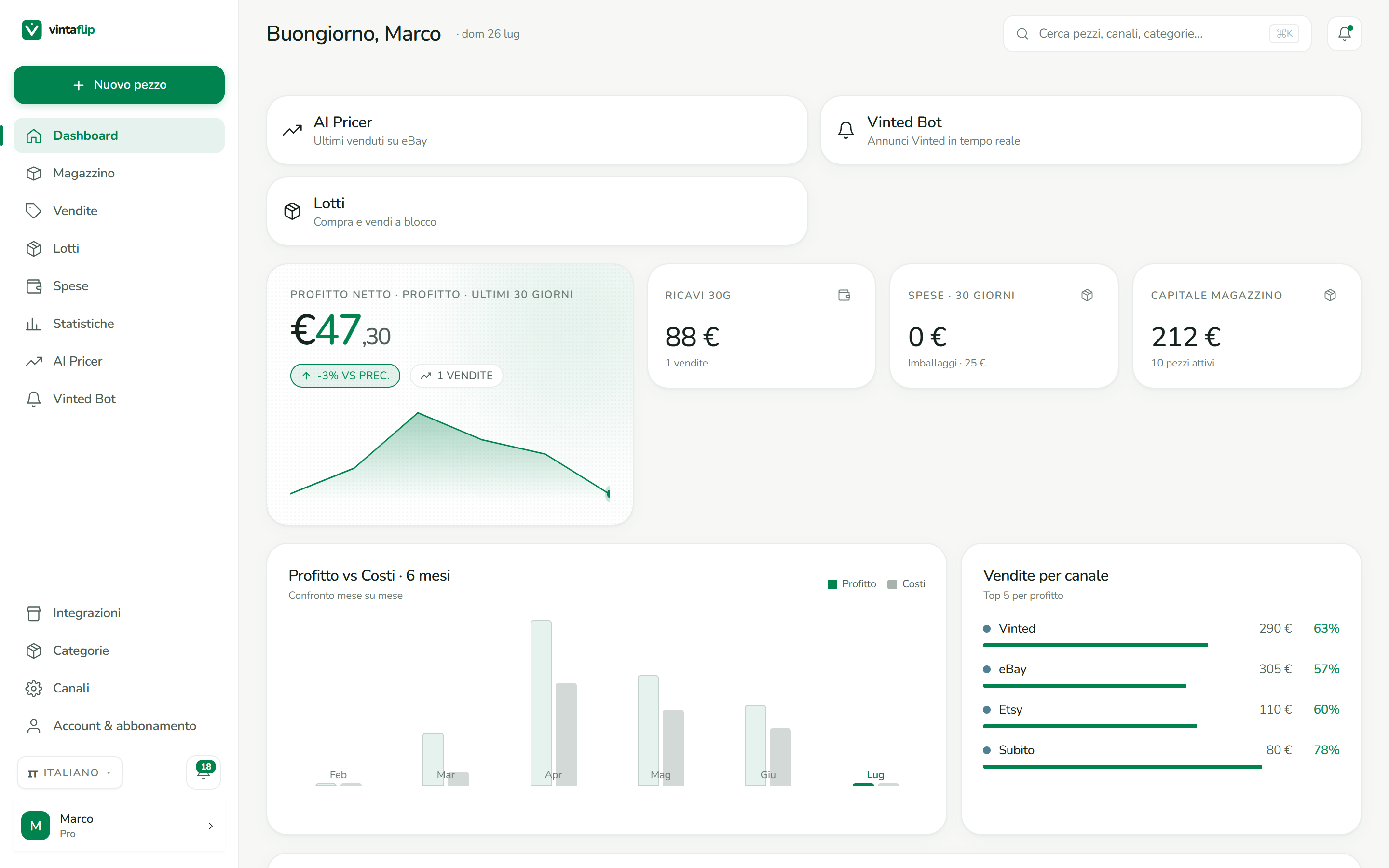The image size is (1389, 868).
Task: Click the Categorie box icon
Action: coord(34,651)
